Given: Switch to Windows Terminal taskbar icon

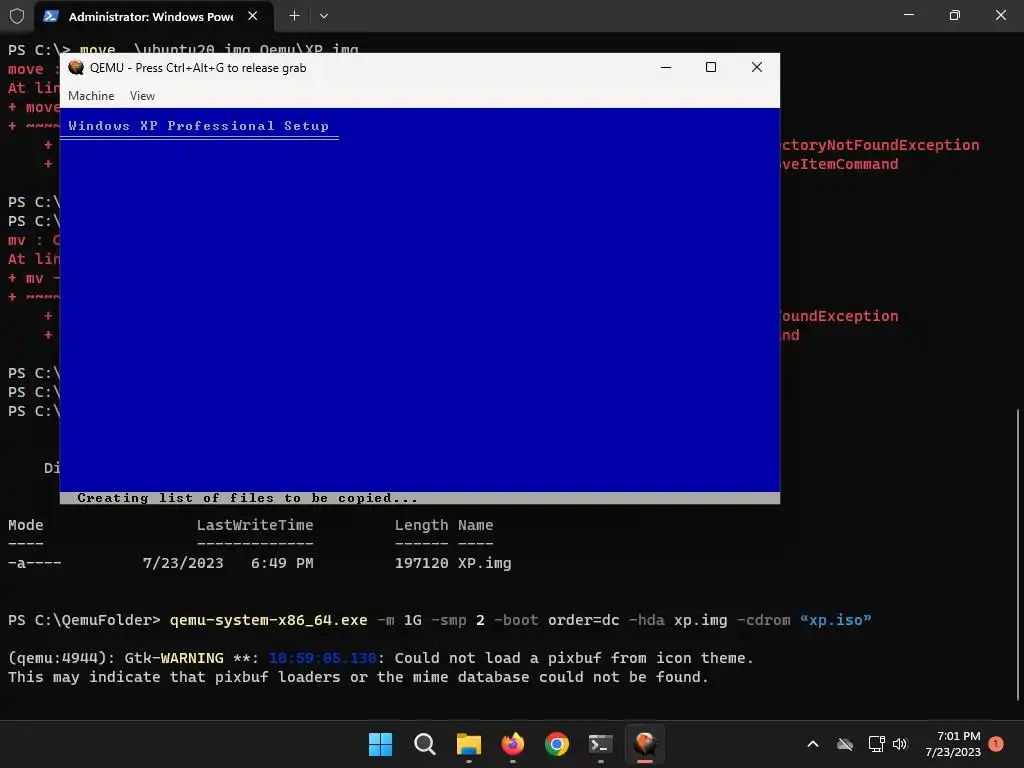Looking at the screenshot, I should click(x=600, y=744).
